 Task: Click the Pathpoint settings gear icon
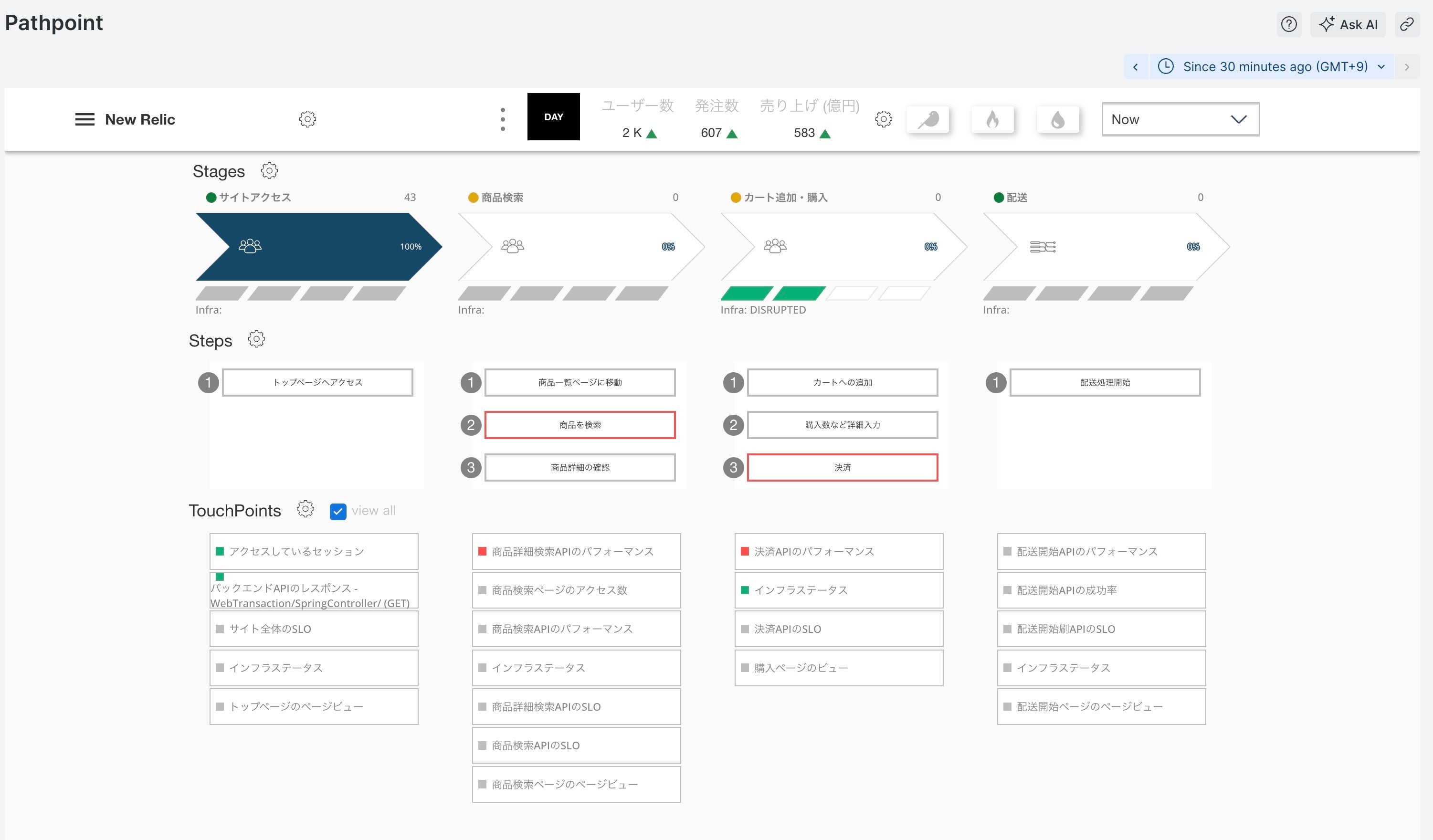[x=307, y=119]
